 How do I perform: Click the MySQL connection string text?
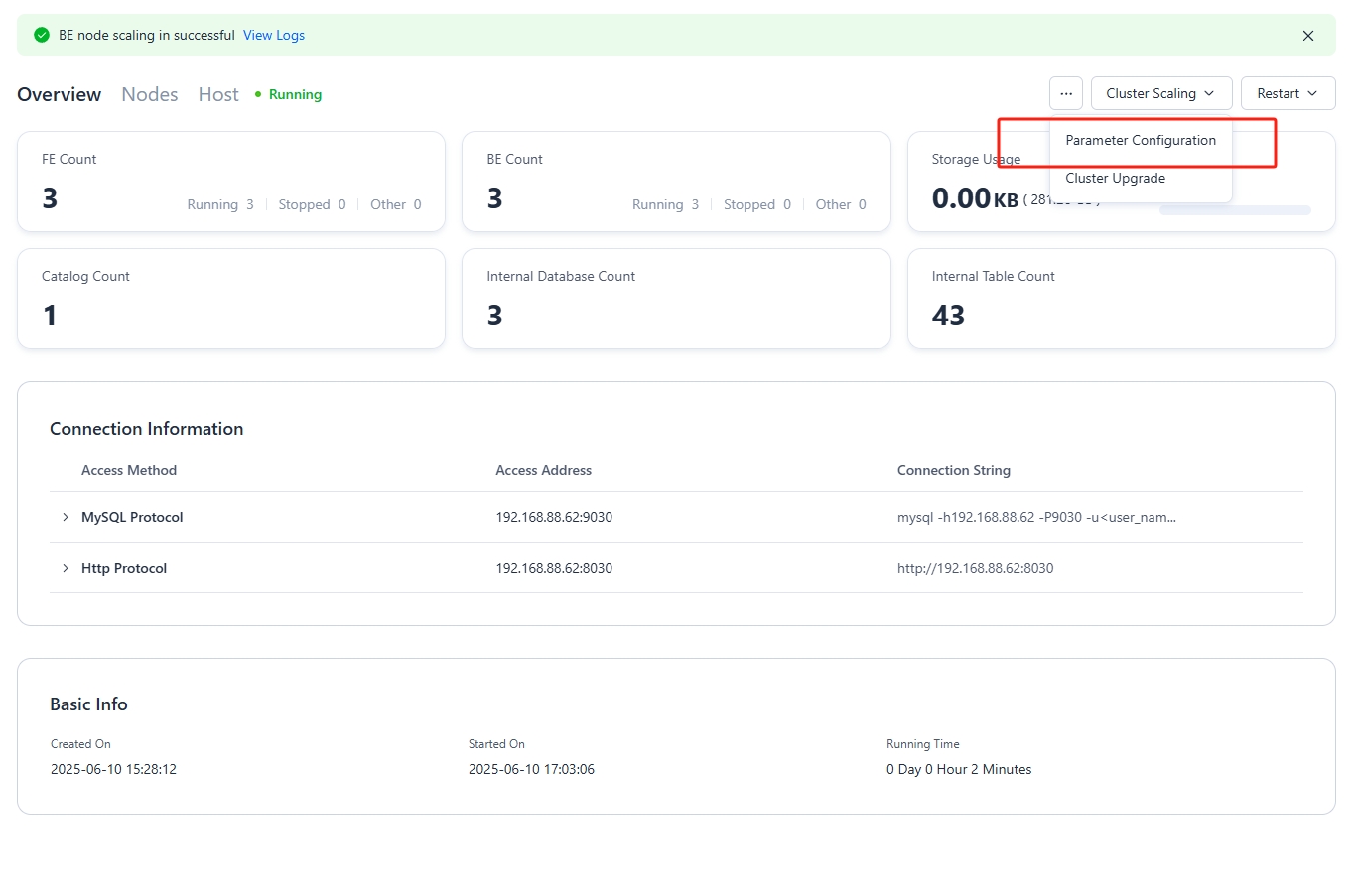pyautogui.click(x=1035, y=517)
